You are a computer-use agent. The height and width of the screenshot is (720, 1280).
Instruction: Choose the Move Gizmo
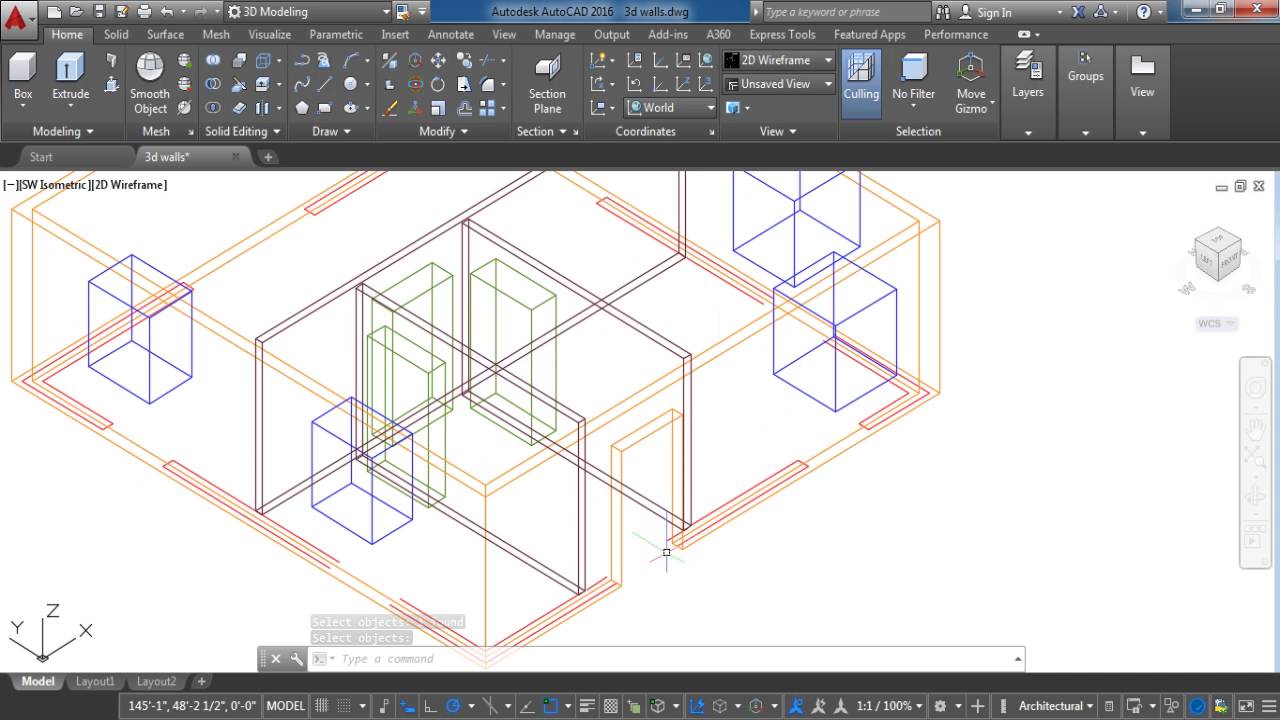click(x=970, y=83)
